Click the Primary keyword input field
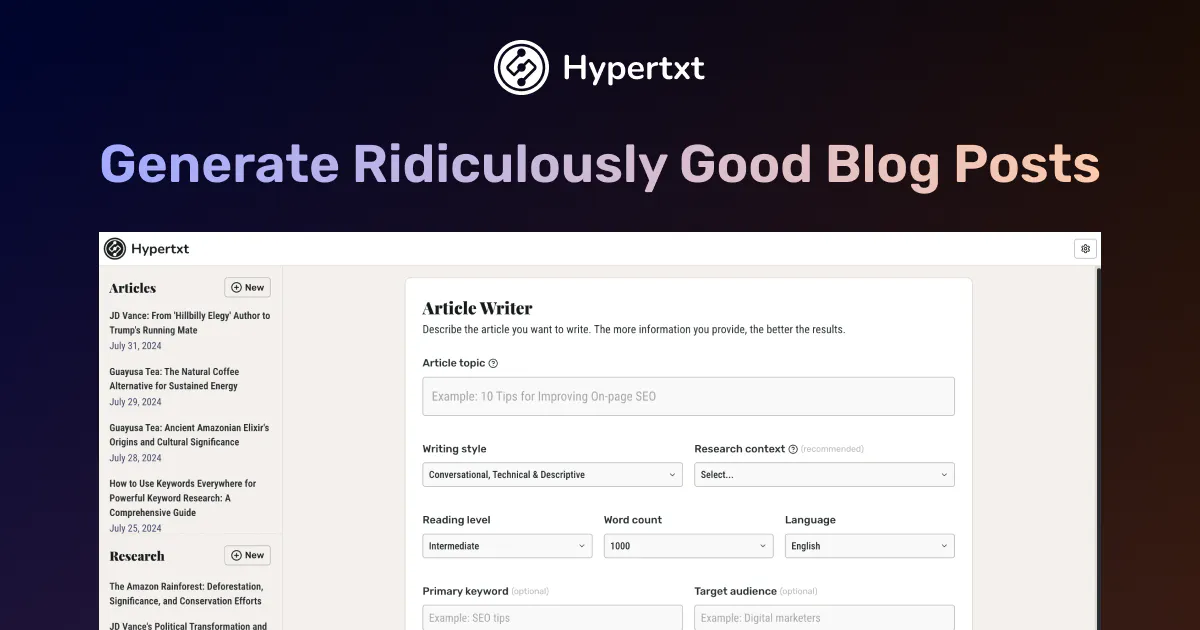Viewport: 1200px width, 630px height. (552, 618)
